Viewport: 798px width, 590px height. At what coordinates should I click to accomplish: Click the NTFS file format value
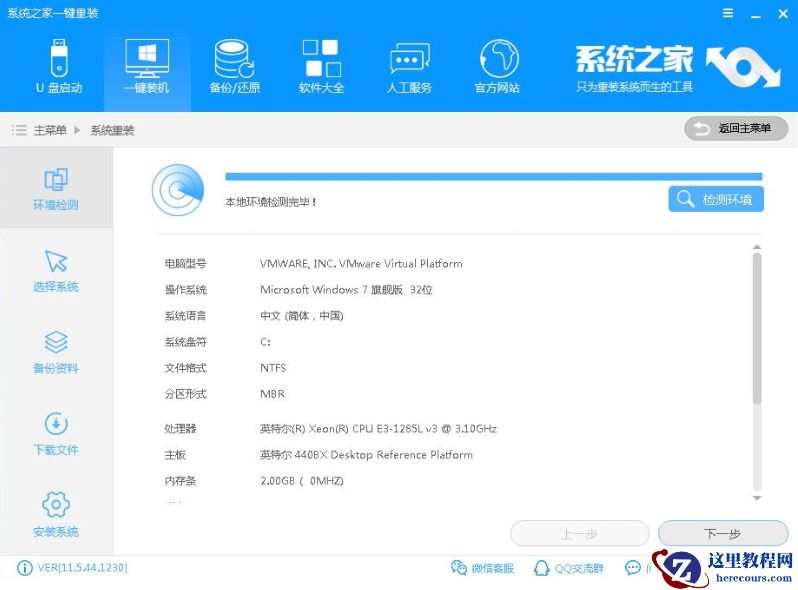point(273,368)
